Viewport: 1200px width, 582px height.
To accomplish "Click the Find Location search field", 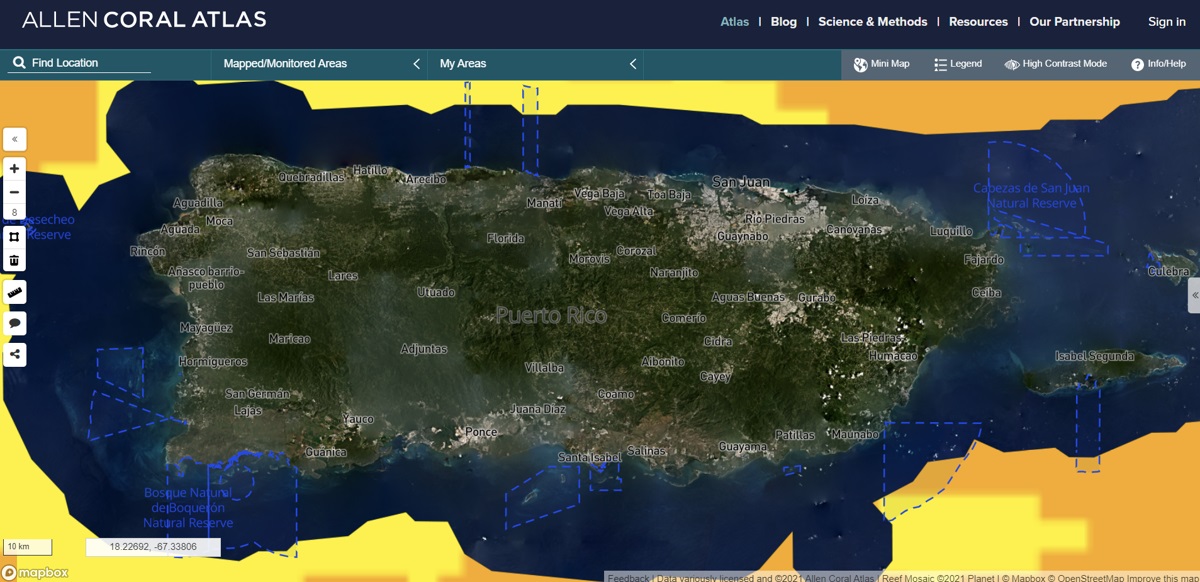I will (x=88, y=63).
